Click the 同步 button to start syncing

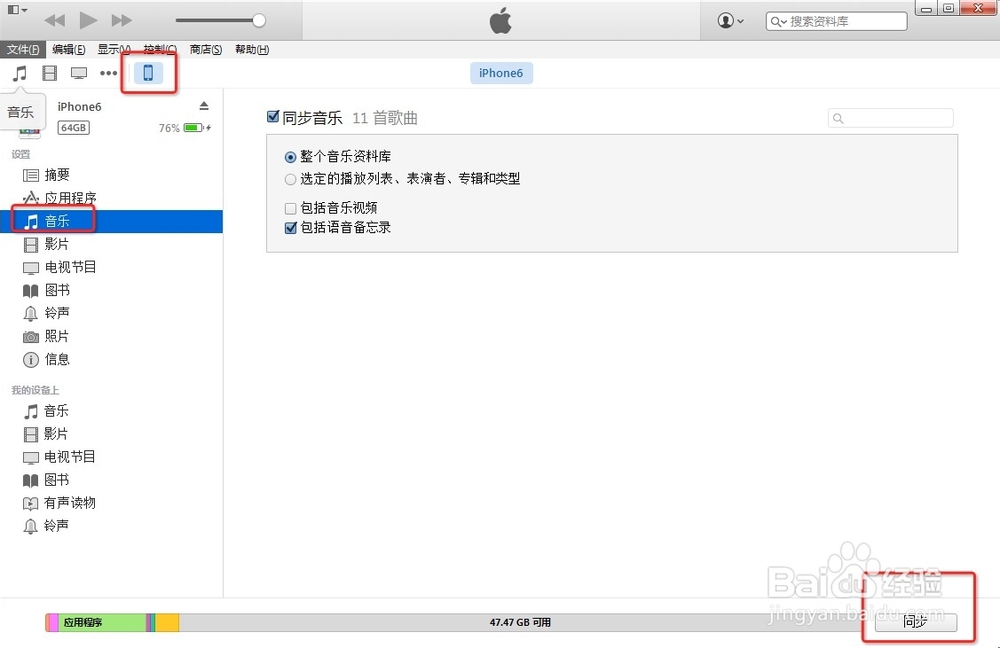coord(914,621)
